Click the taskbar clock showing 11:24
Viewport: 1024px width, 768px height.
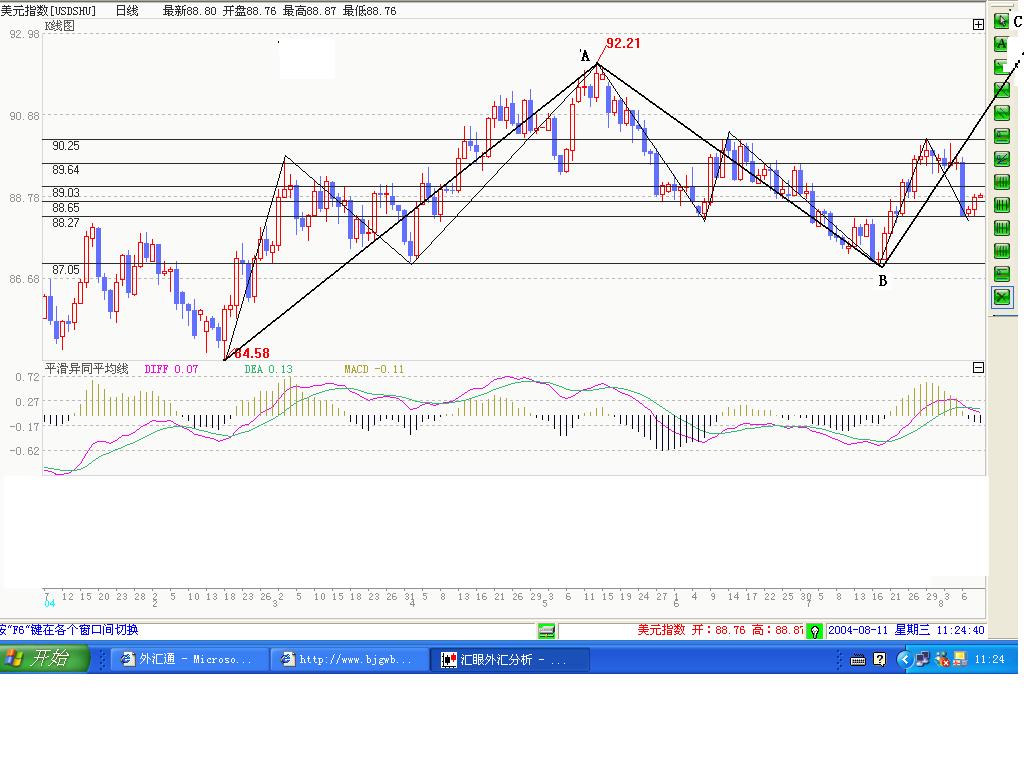989,659
